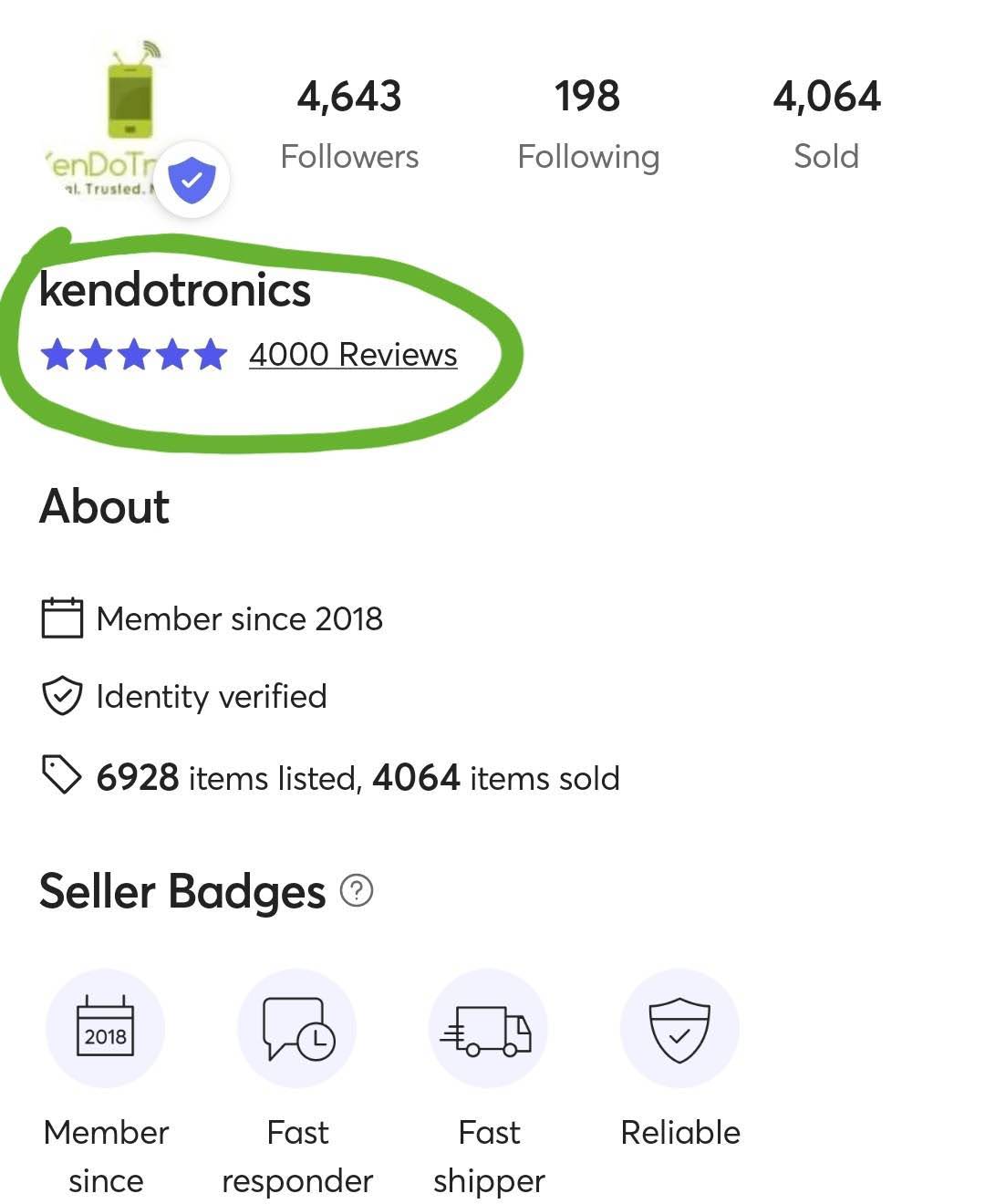The image size is (985, 1204).
Task: Tap the 6928 items listed text
Action: click(x=228, y=778)
